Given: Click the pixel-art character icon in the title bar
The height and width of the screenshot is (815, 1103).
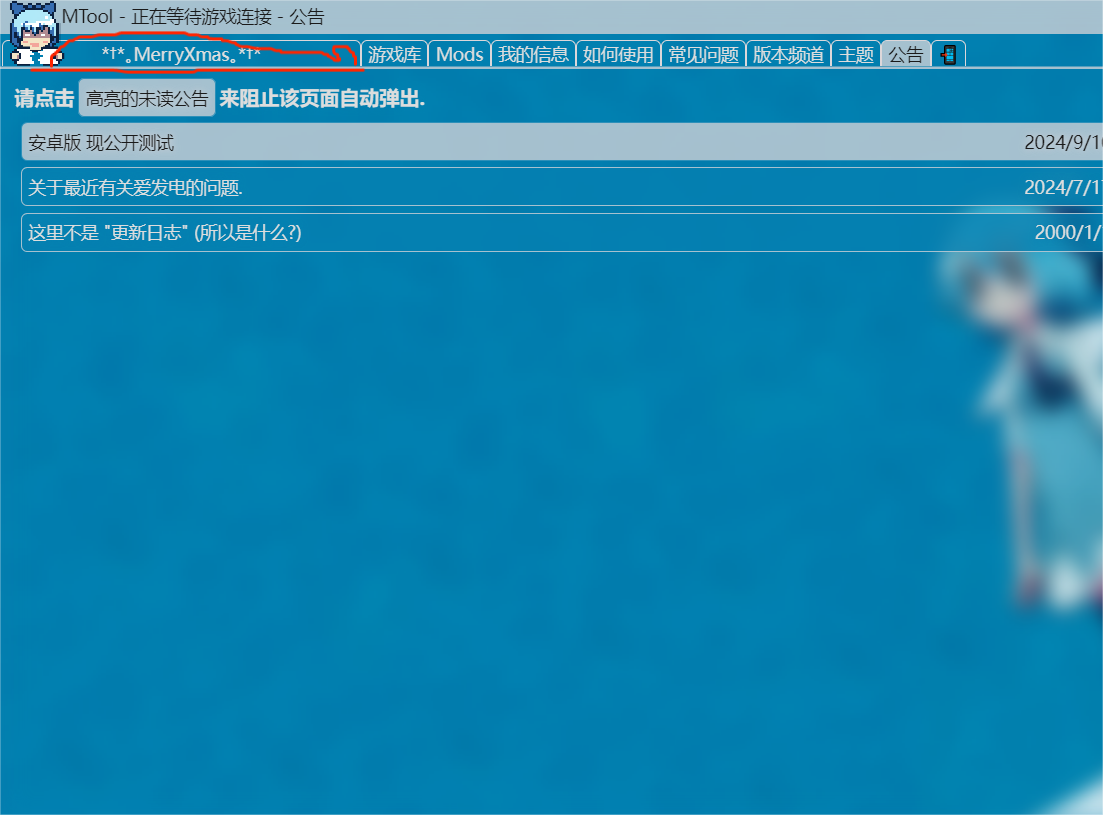Looking at the screenshot, I should click(x=34, y=34).
